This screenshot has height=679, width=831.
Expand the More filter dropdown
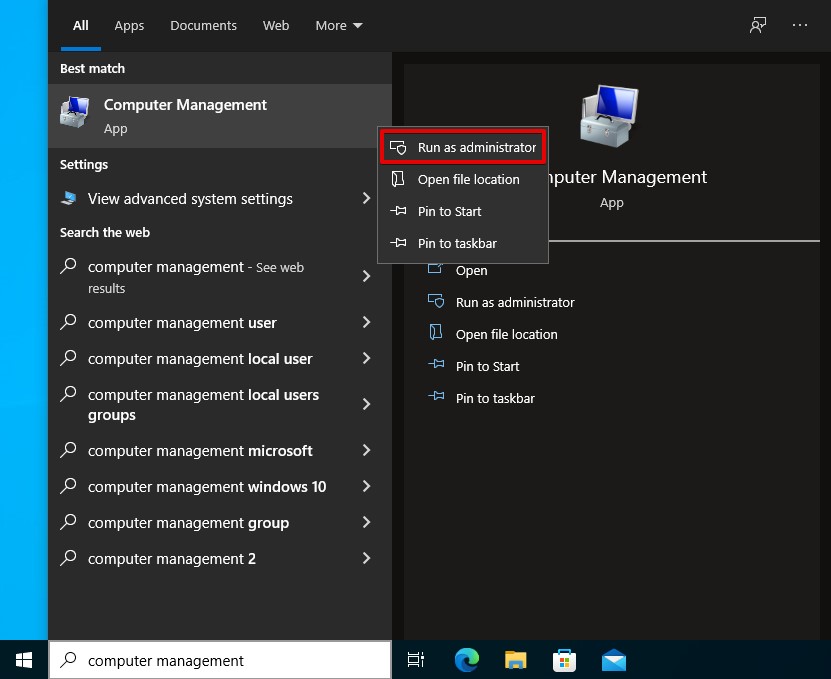(x=339, y=25)
